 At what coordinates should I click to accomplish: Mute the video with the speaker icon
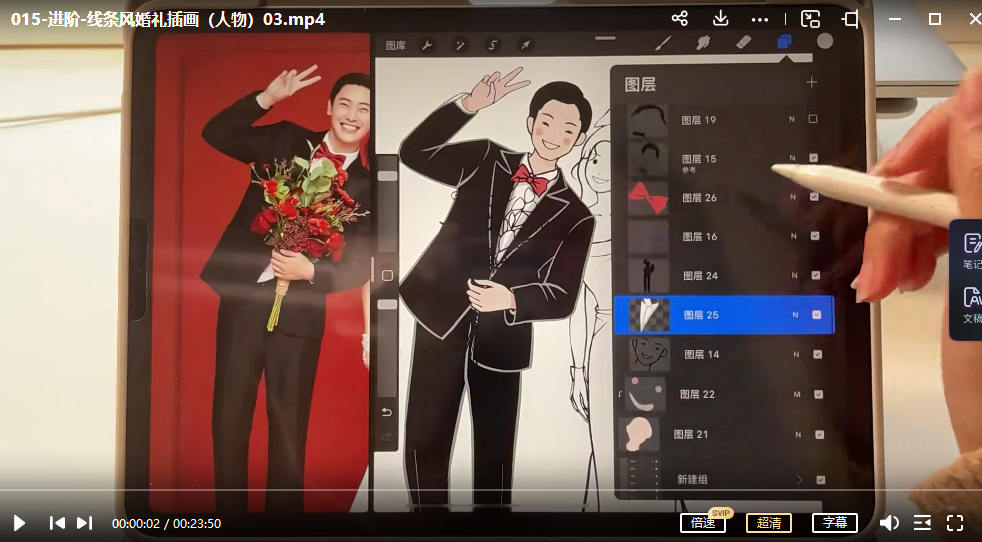(888, 522)
